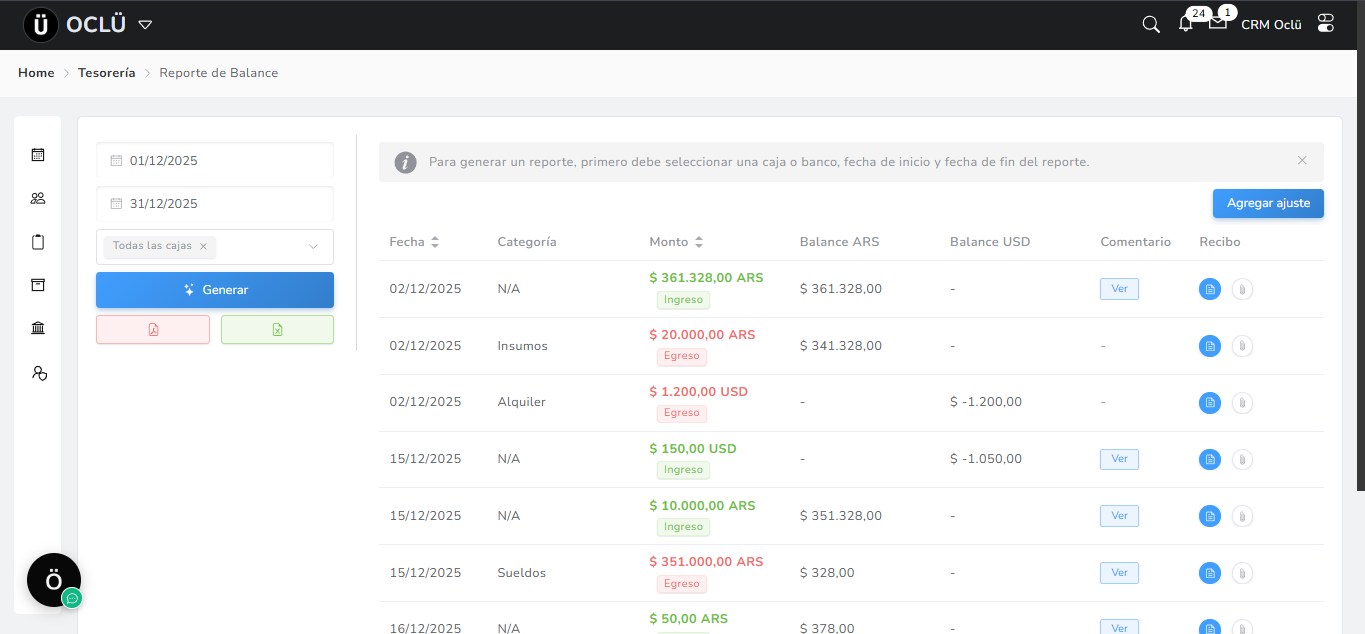Open attachment clip for $ 361.328,00 ARS row
The width and height of the screenshot is (1365, 634).
click(x=1242, y=289)
